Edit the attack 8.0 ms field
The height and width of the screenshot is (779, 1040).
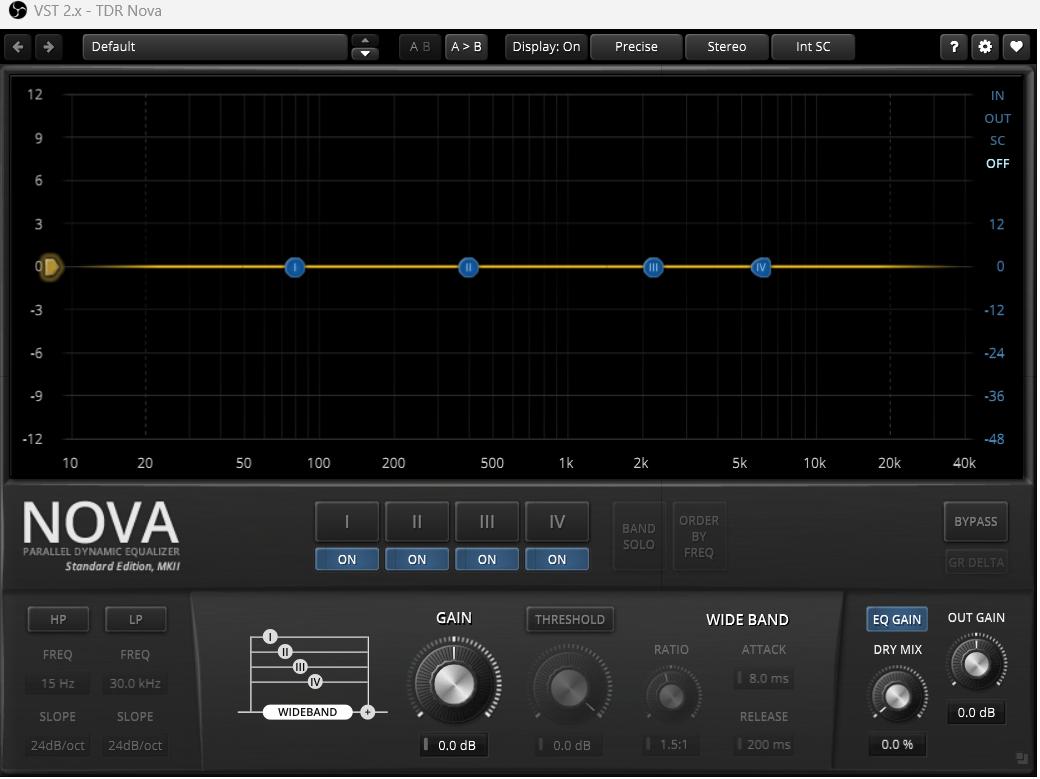[x=764, y=678]
